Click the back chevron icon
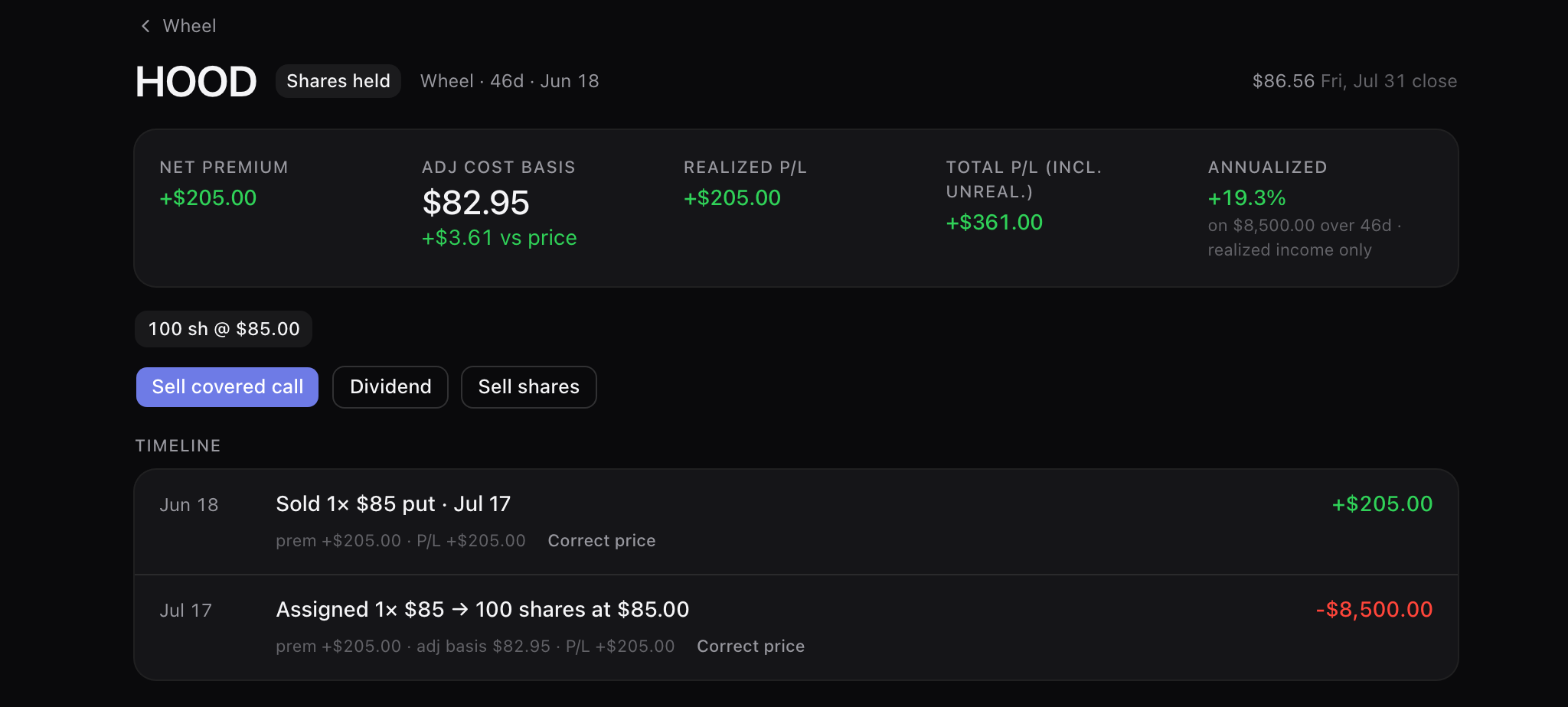The width and height of the screenshot is (1568, 707). (x=145, y=26)
